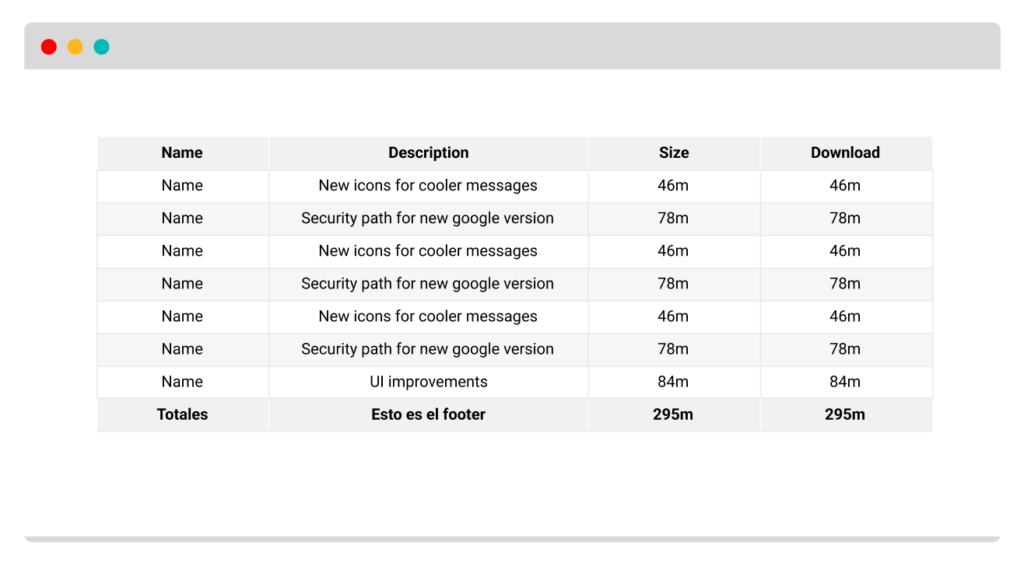The width and height of the screenshot is (1024, 566).
Task: Click the UI improvements description cell
Action: coord(428,382)
